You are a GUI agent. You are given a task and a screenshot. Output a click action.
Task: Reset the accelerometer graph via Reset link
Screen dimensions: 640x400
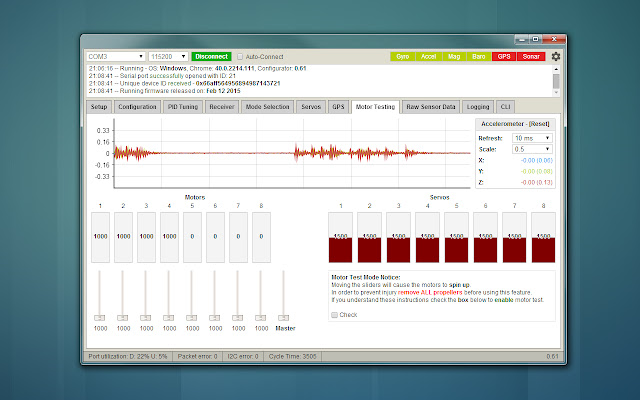(x=540, y=123)
